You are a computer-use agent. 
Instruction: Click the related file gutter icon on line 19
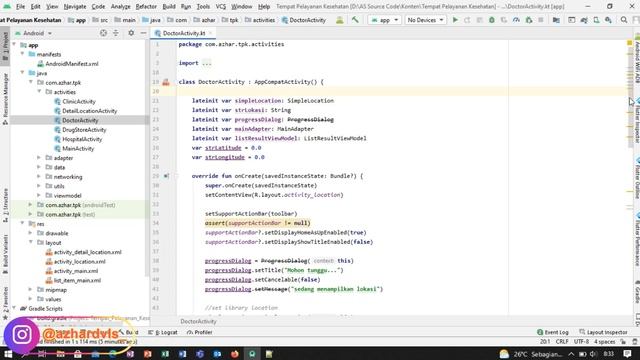(166, 82)
